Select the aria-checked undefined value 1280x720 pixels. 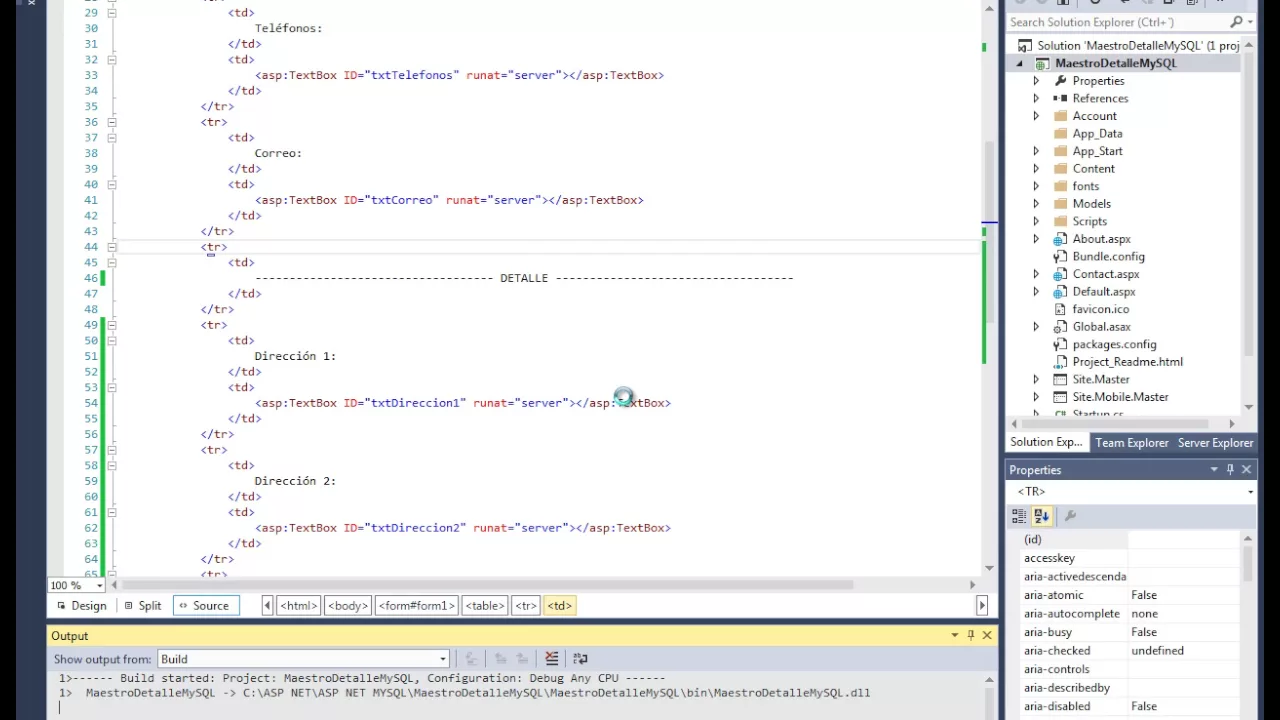(x=1185, y=651)
